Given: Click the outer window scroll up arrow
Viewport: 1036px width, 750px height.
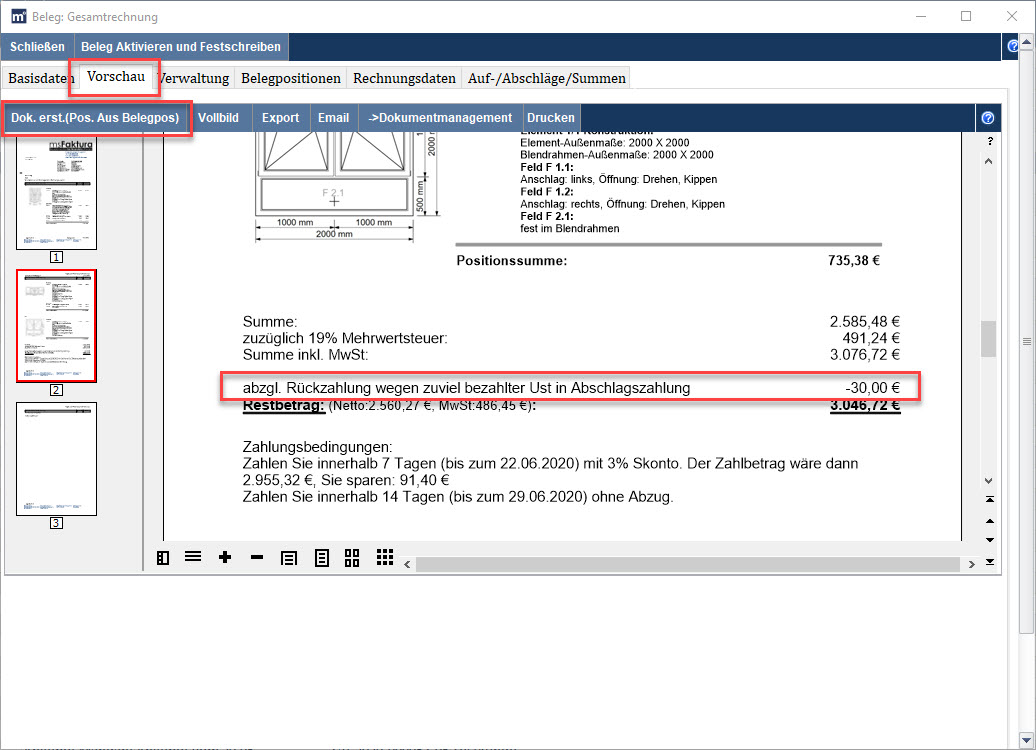Looking at the screenshot, I should [x=1026, y=42].
